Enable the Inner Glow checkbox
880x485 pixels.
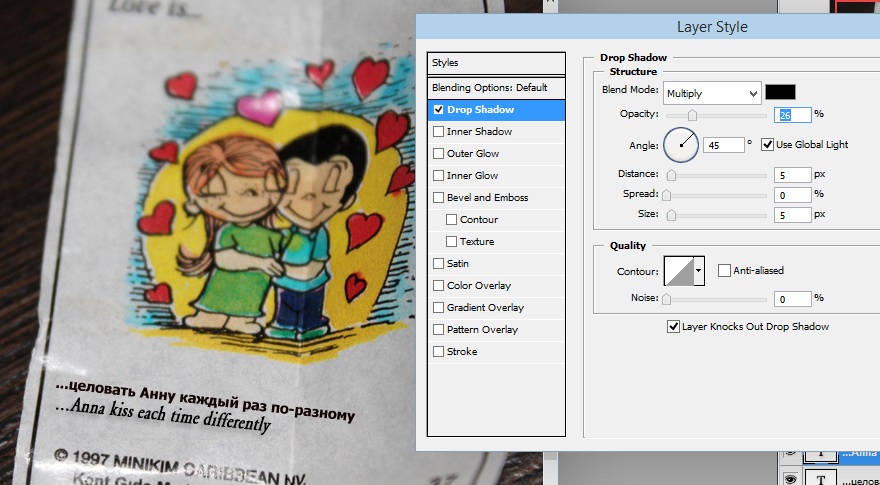438,175
